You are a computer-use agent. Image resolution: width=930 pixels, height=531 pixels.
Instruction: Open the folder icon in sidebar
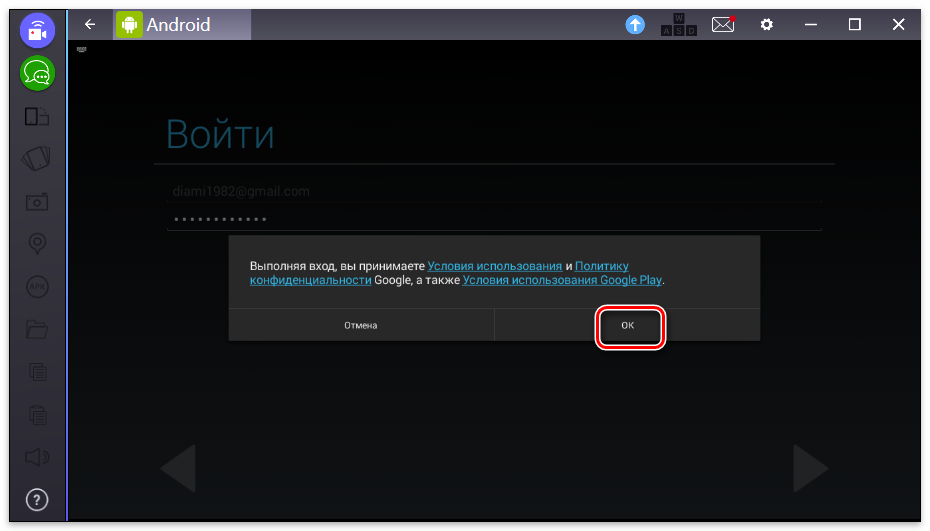(x=37, y=328)
